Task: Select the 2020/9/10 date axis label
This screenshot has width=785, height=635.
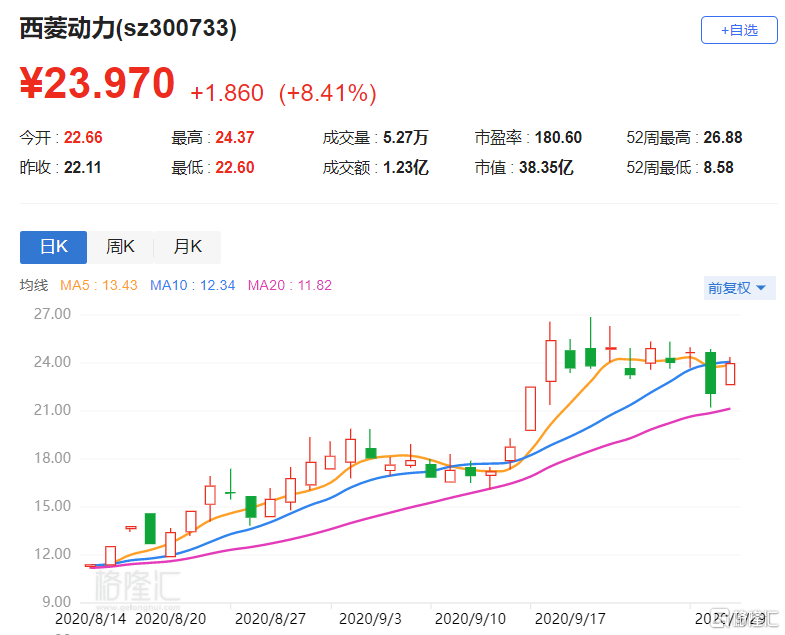Action: (x=470, y=619)
